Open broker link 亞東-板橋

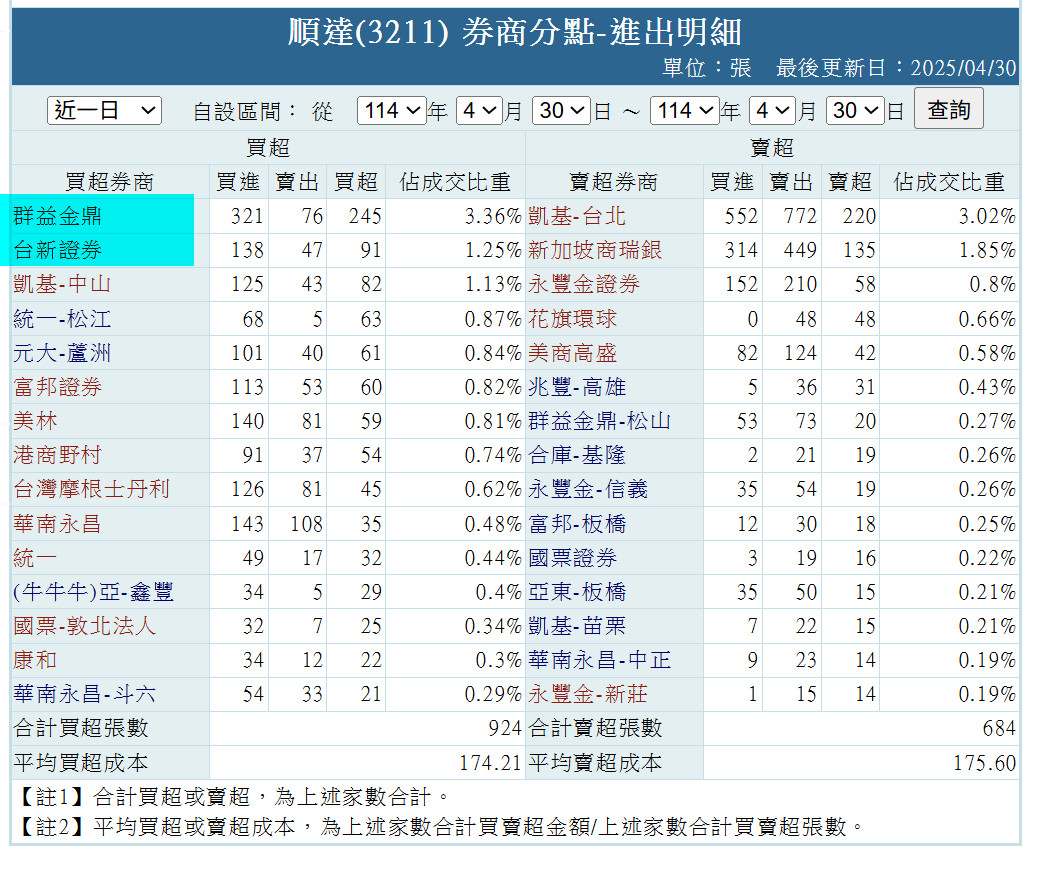(x=577, y=592)
